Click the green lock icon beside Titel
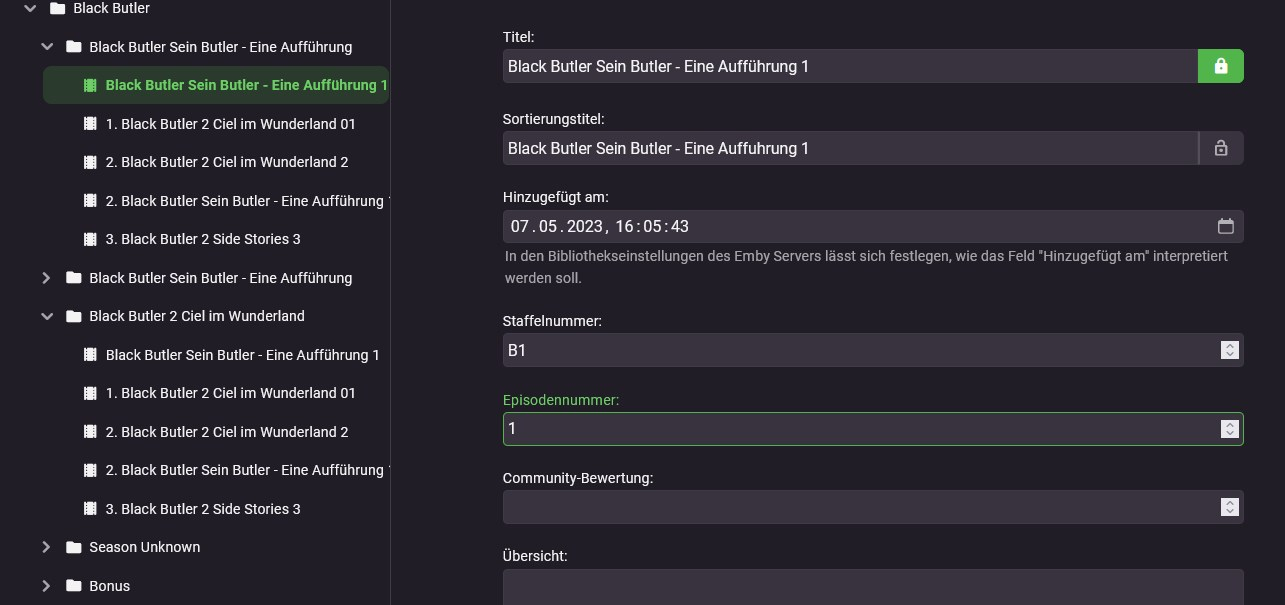1285x605 pixels. tap(1220, 66)
